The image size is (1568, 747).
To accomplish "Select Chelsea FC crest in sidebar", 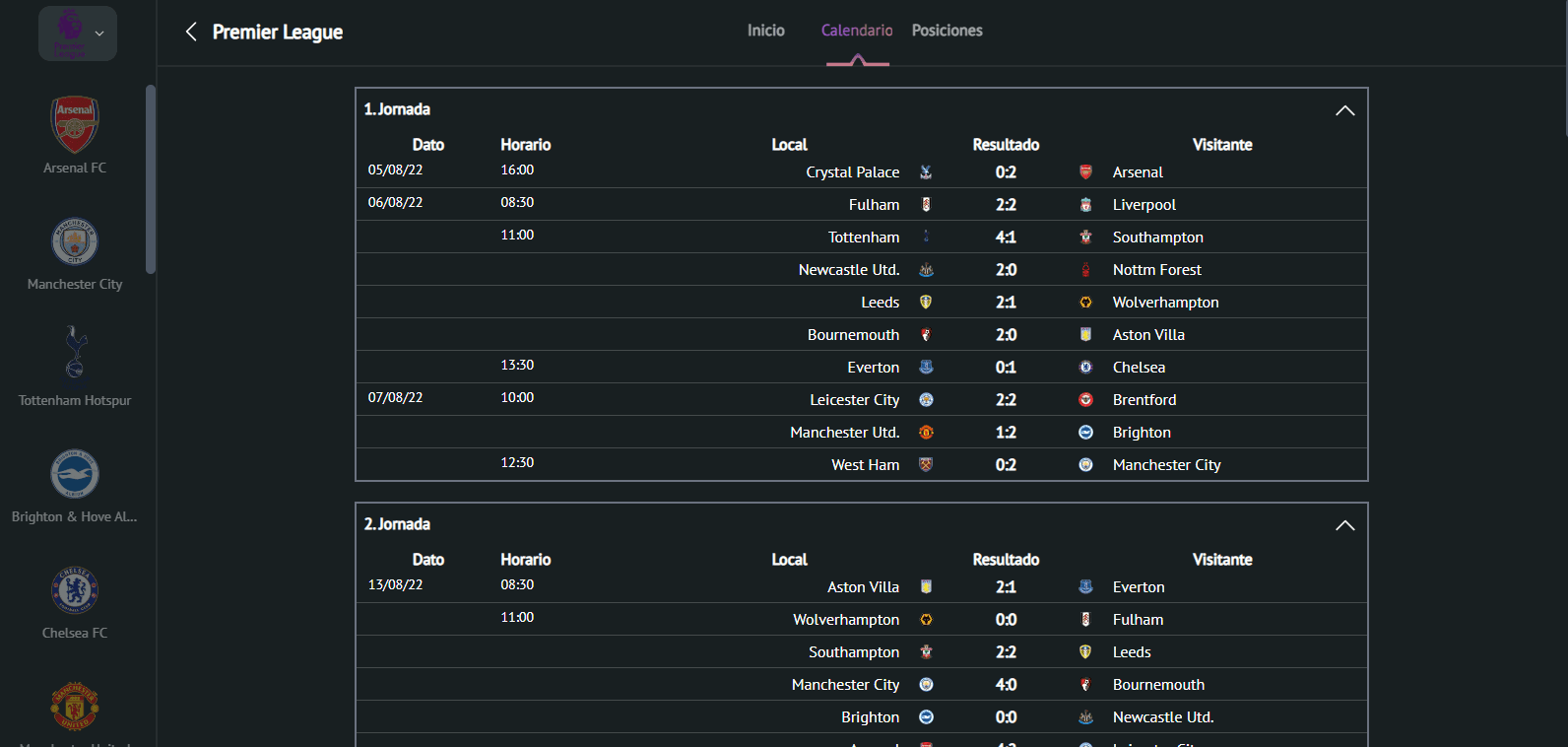I will 75,590.
